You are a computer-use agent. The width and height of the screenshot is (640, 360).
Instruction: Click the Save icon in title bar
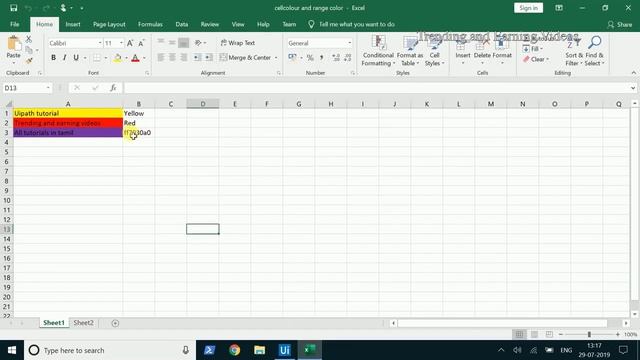click(13, 8)
